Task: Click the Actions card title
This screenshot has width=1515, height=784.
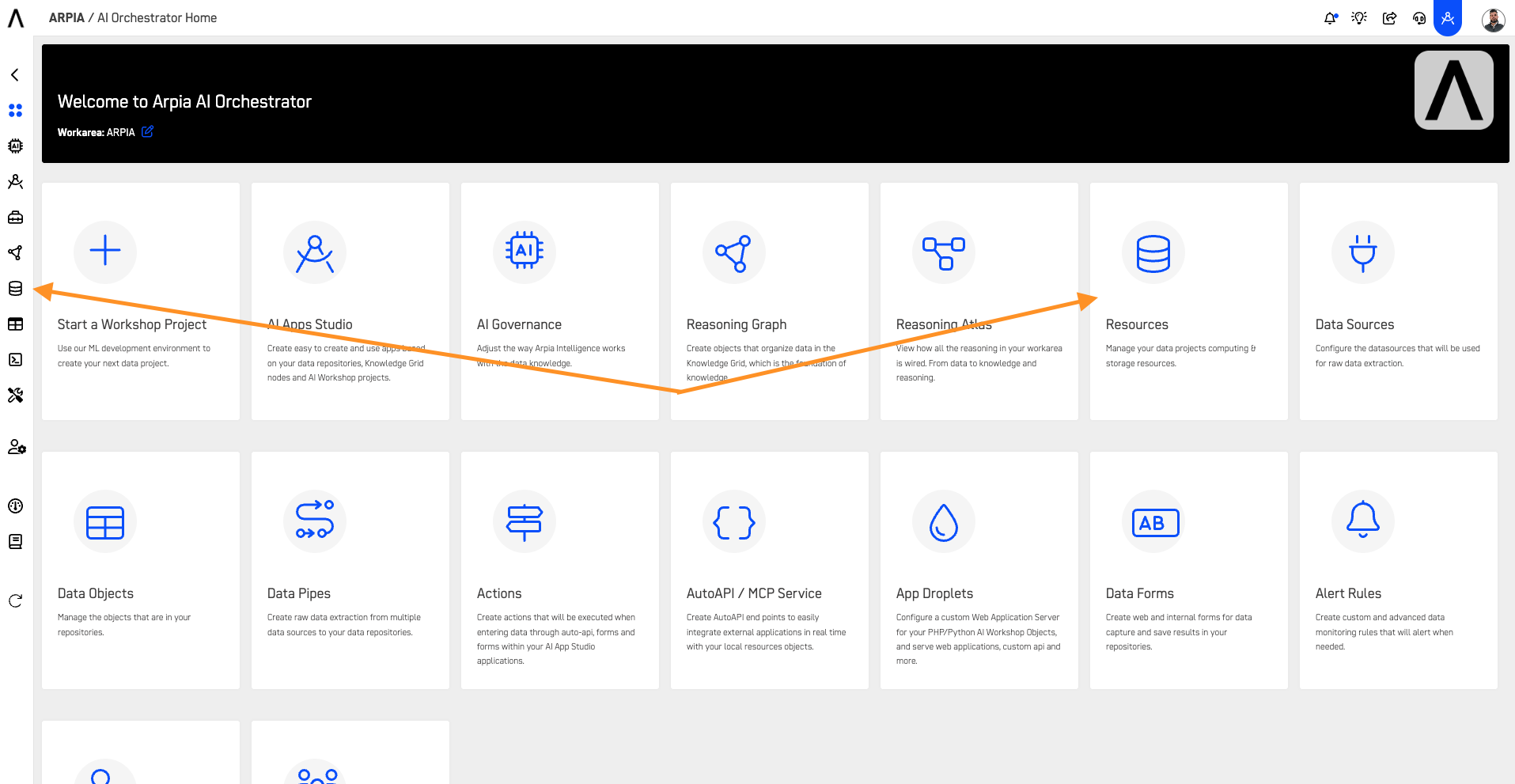Action: click(x=499, y=593)
